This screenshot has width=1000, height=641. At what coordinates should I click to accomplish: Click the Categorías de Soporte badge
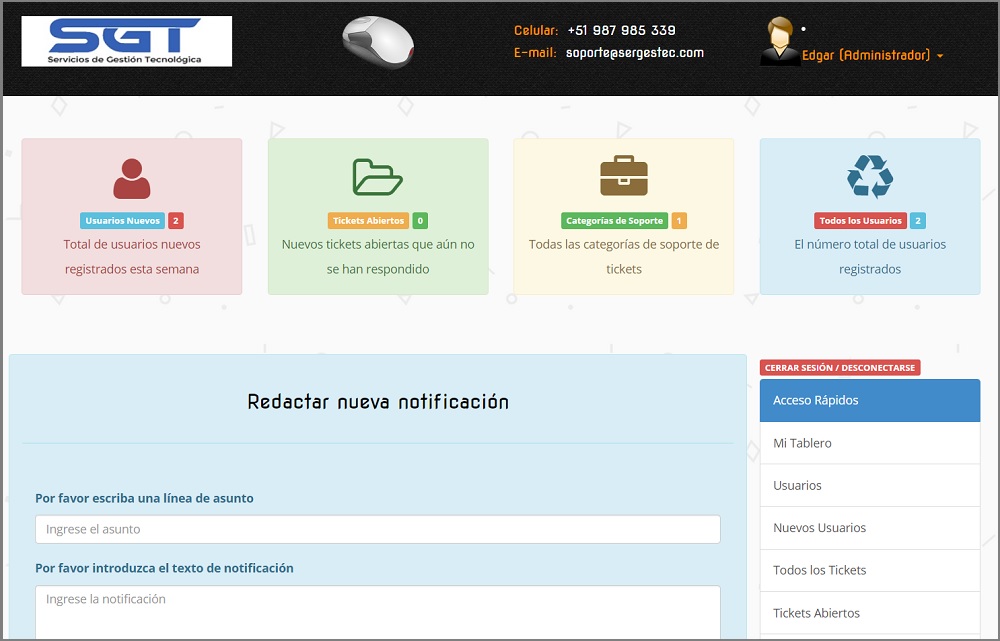614,221
